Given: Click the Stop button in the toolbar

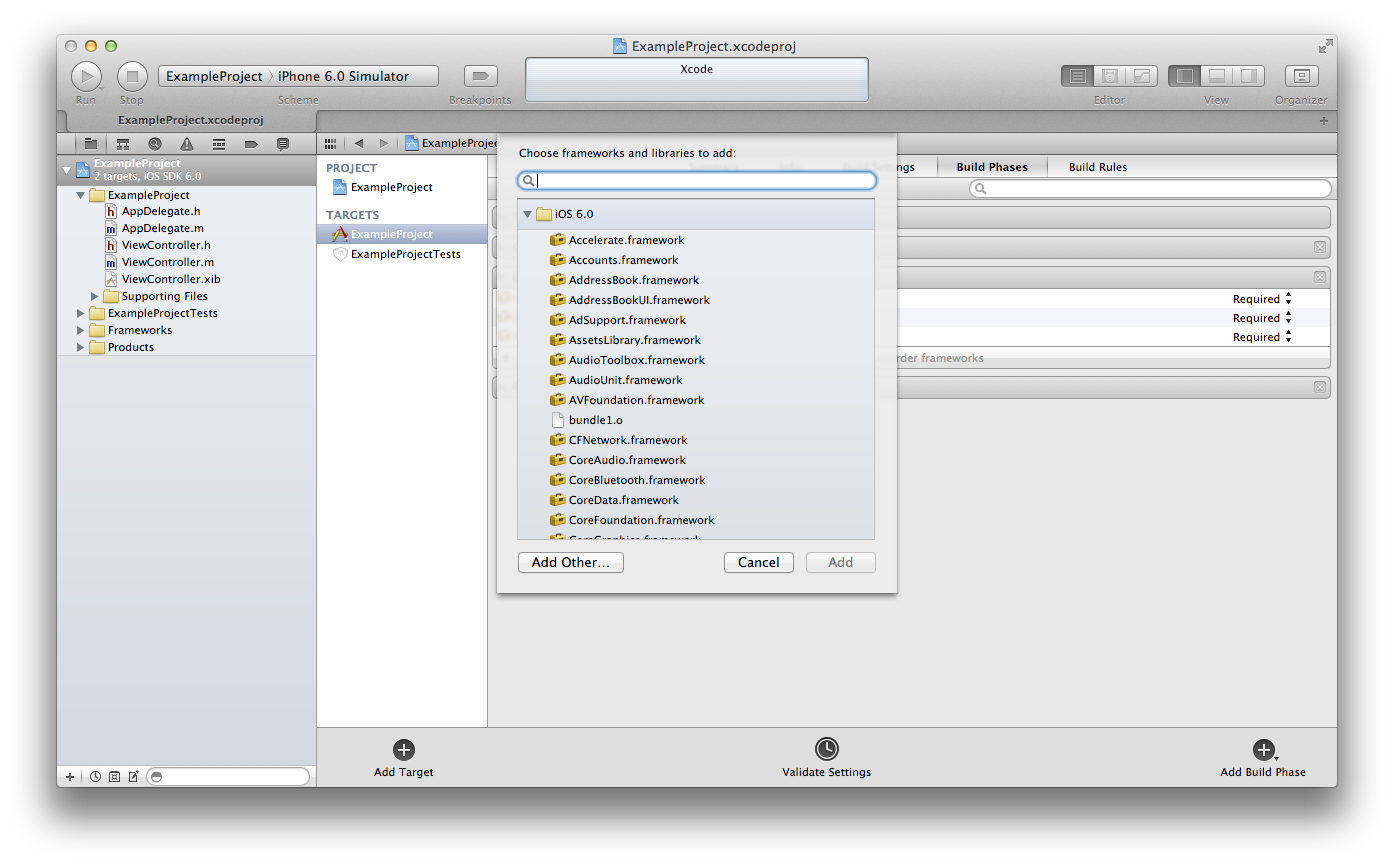Looking at the screenshot, I should [x=132, y=76].
